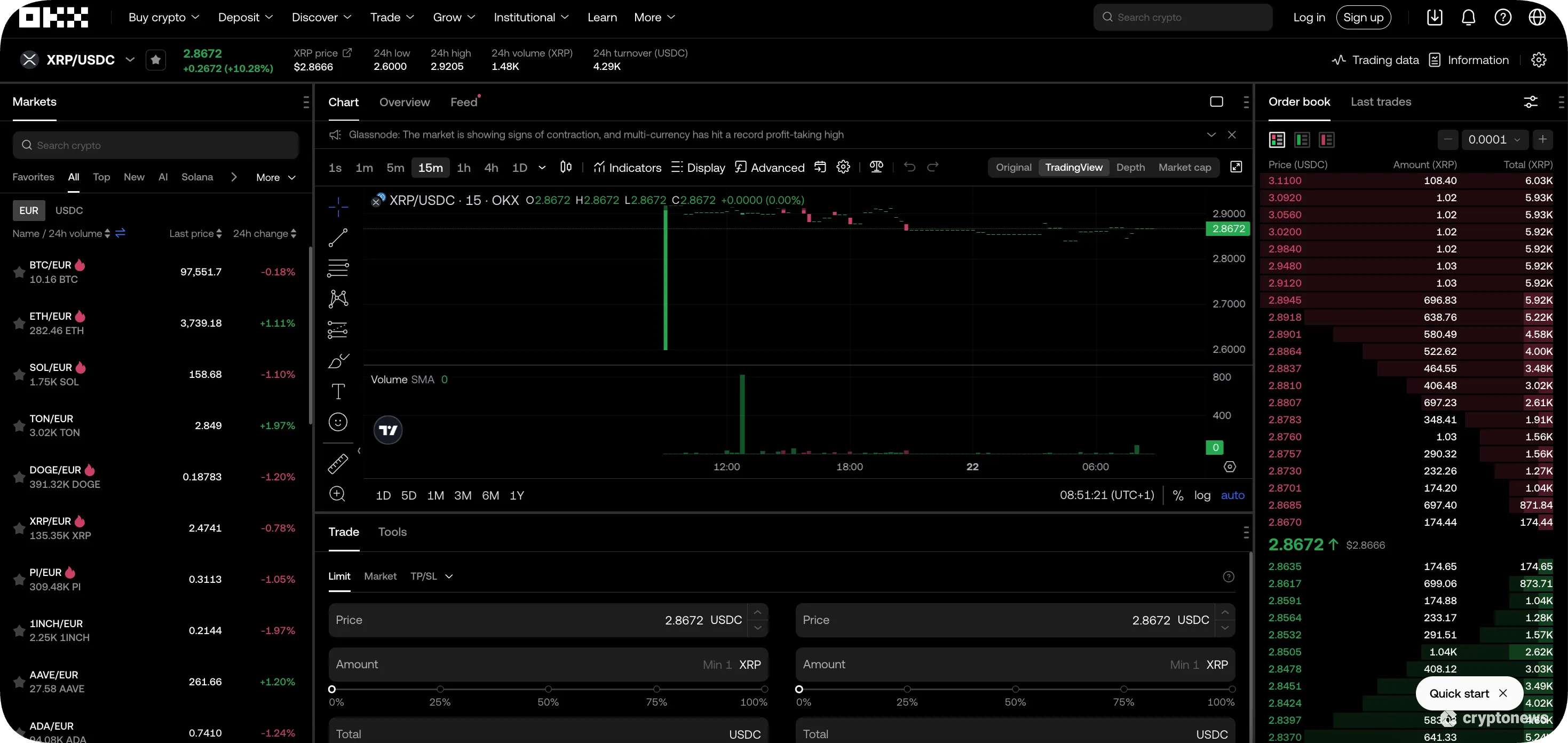Image resolution: width=1568 pixels, height=743 pixels.
Task: Open the emoji sticker tool
Action: (x=338, y=422)
